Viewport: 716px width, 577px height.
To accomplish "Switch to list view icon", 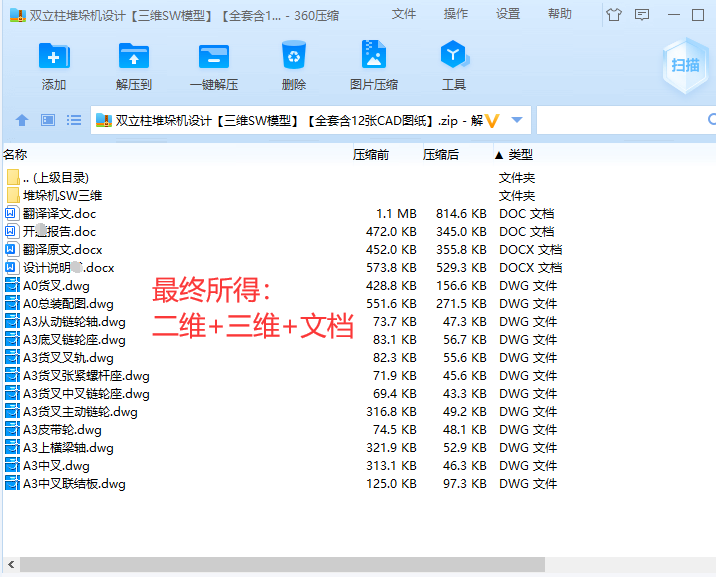I will coord(74,120).
